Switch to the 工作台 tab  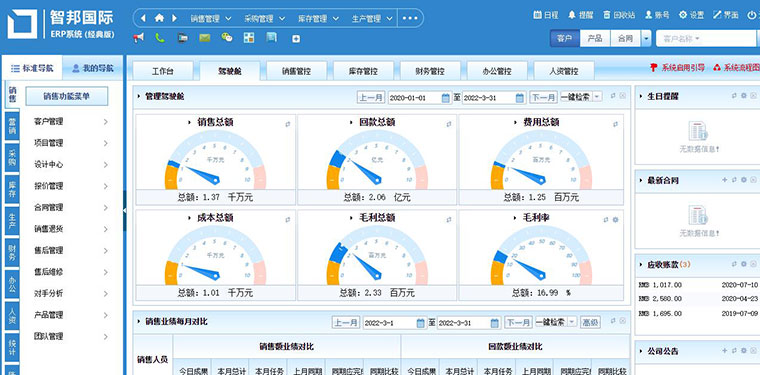pos(162,71)
